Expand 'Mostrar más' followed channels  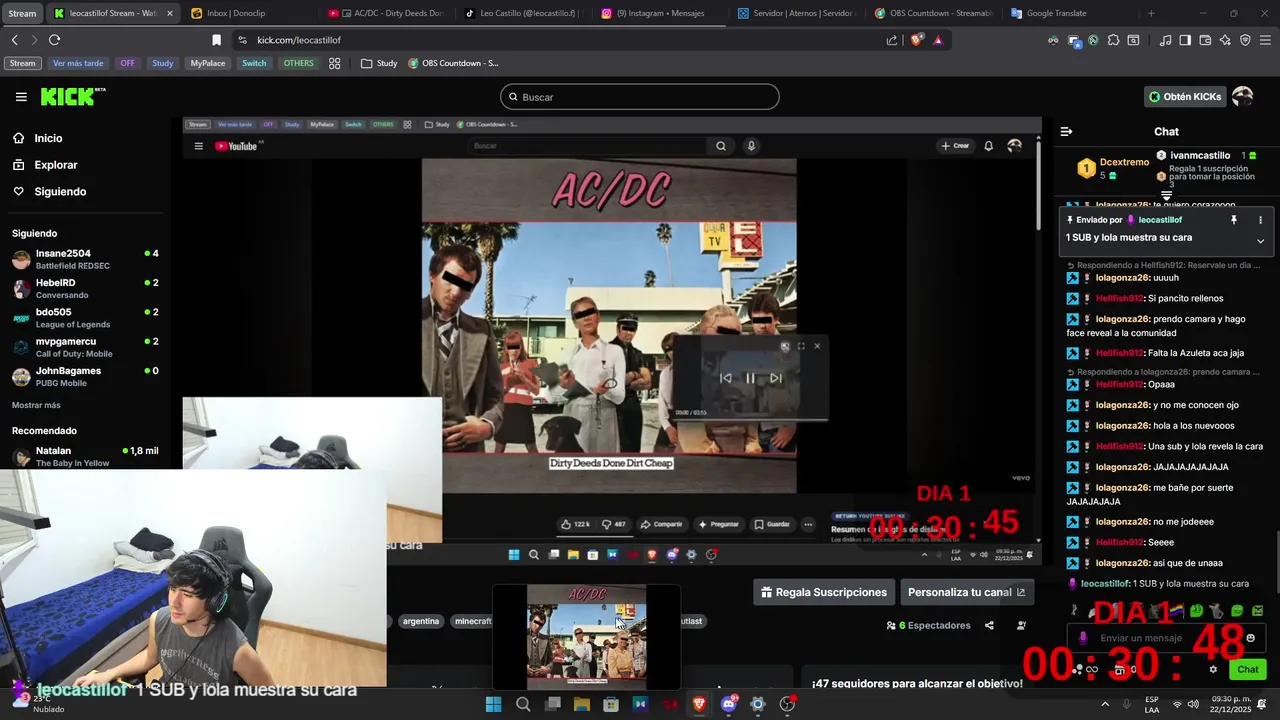click(x=36, y=405)
